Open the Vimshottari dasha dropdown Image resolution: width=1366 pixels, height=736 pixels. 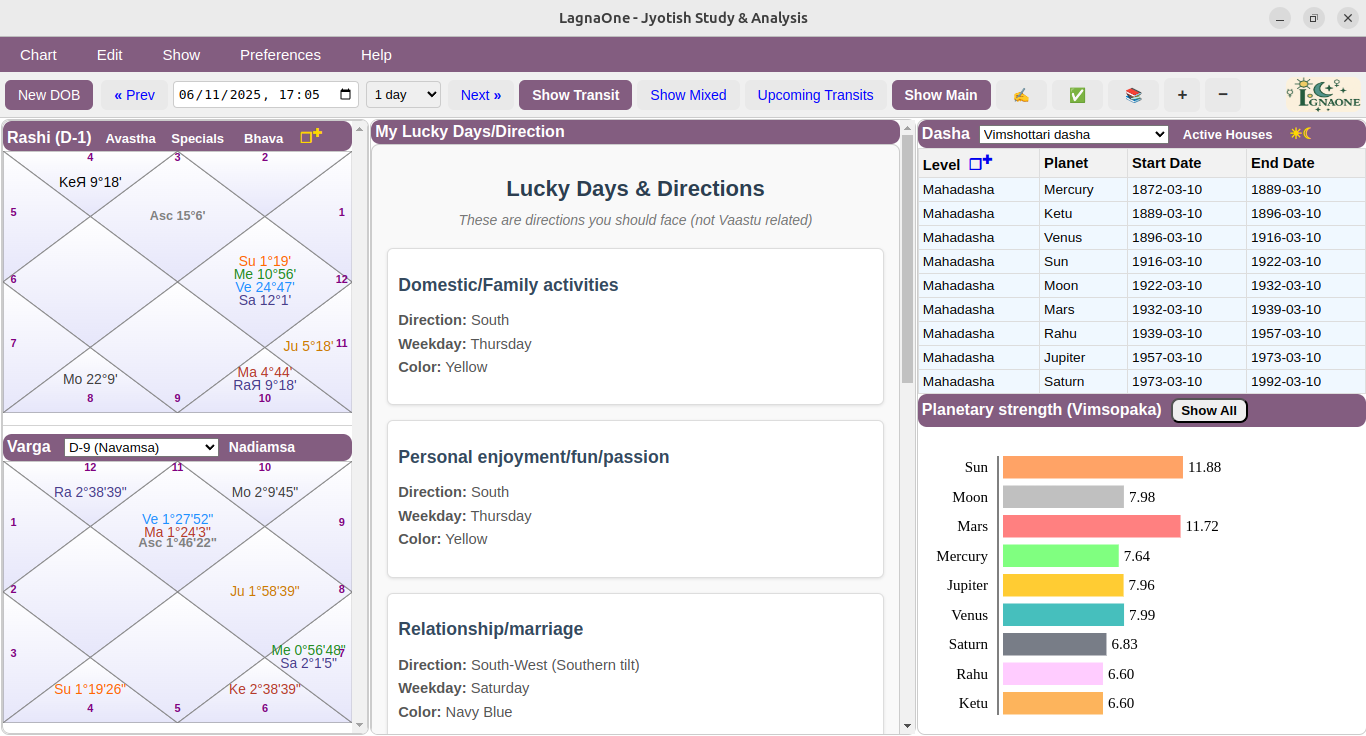[x=1073, y=133]
